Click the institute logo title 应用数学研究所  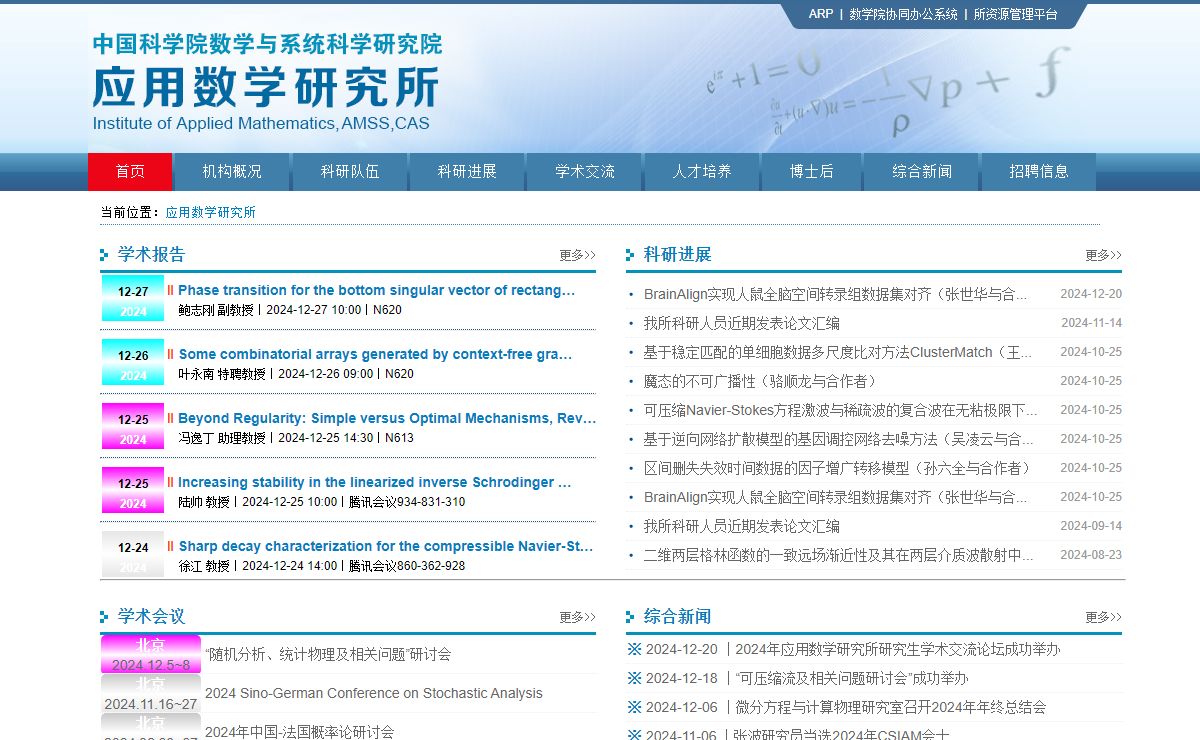(266, 87)
